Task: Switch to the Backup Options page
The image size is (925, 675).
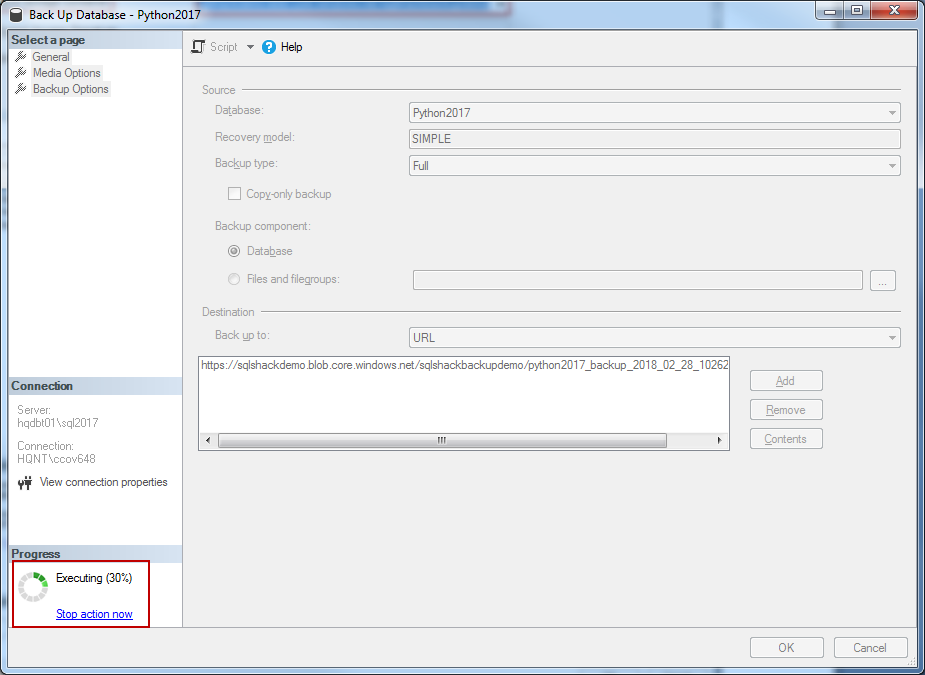Action: (x=70, y=89)
